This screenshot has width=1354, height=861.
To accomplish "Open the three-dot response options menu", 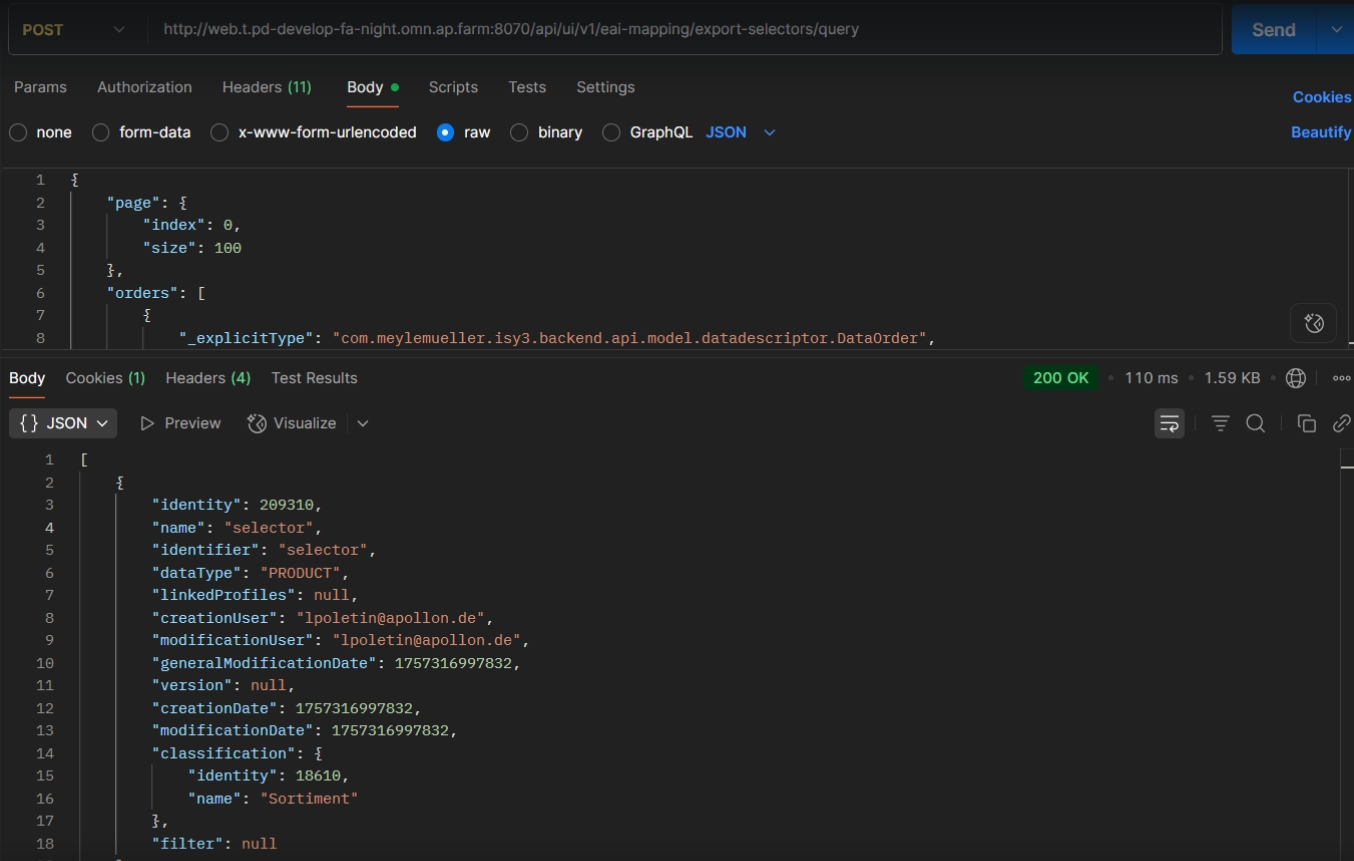I will (1341, 378).
